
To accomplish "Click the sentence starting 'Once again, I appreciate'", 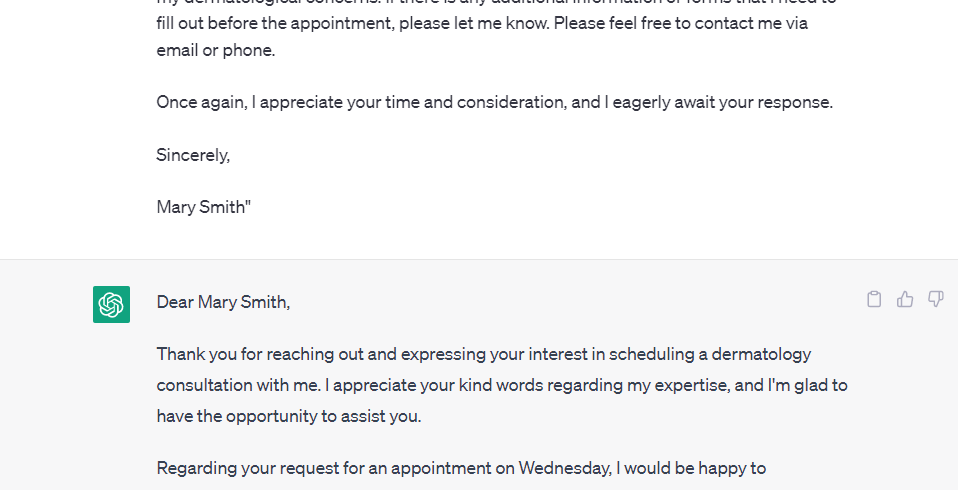I will tap(494, 102).
